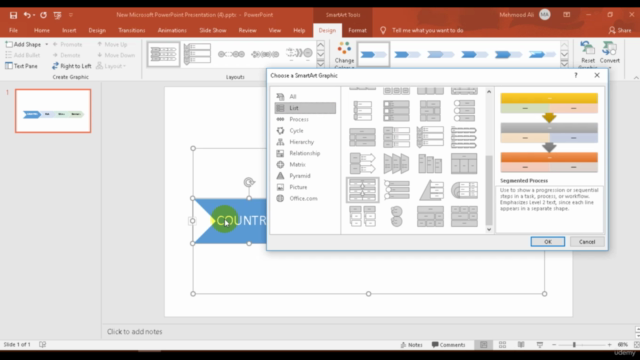This screenshot has height=360, width=640.
Task: Click the Share button
Action: [x=620, y=30]
